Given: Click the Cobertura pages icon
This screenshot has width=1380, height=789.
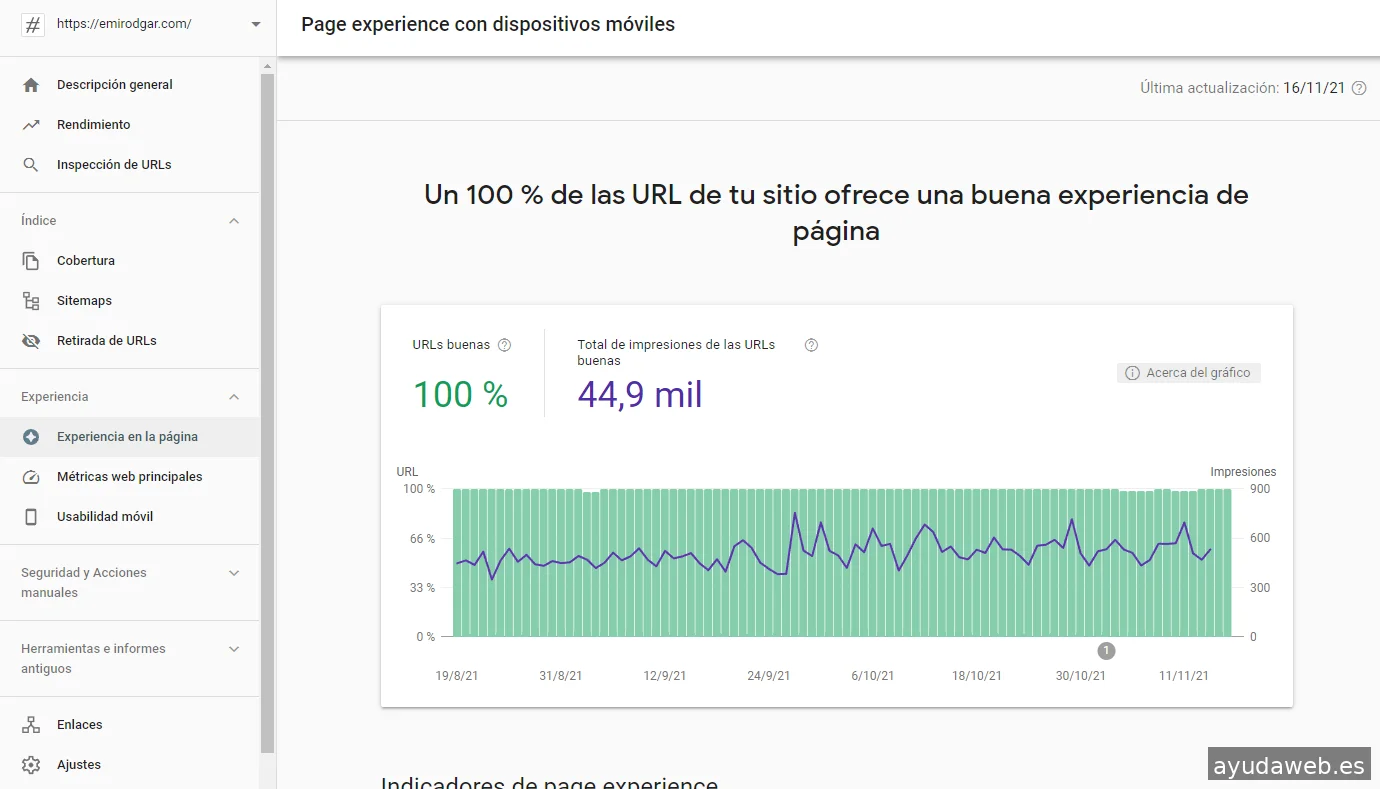Looking at the screenshot, I should pos(31,261).
